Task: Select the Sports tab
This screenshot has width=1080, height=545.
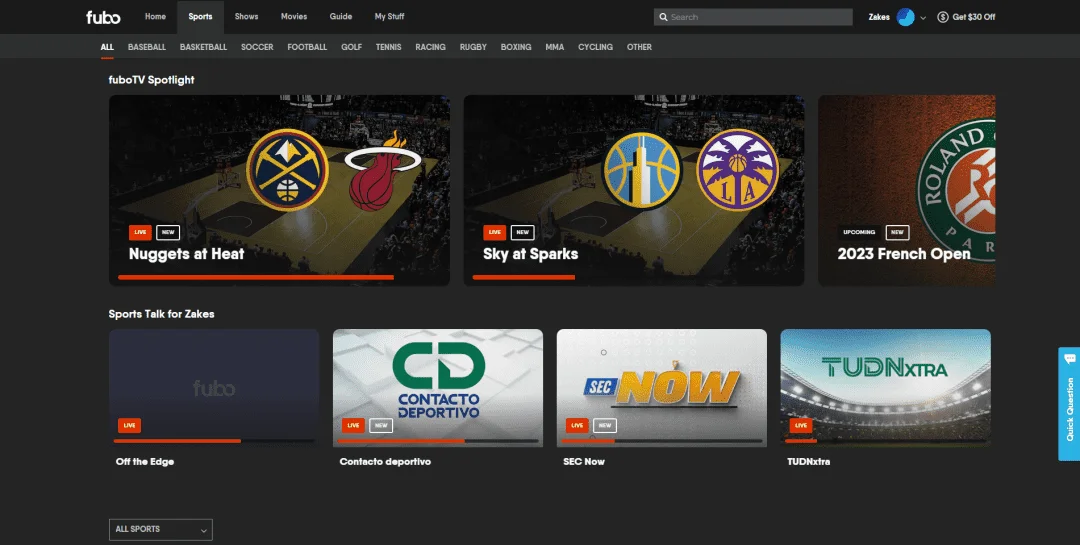Action: 200,17
